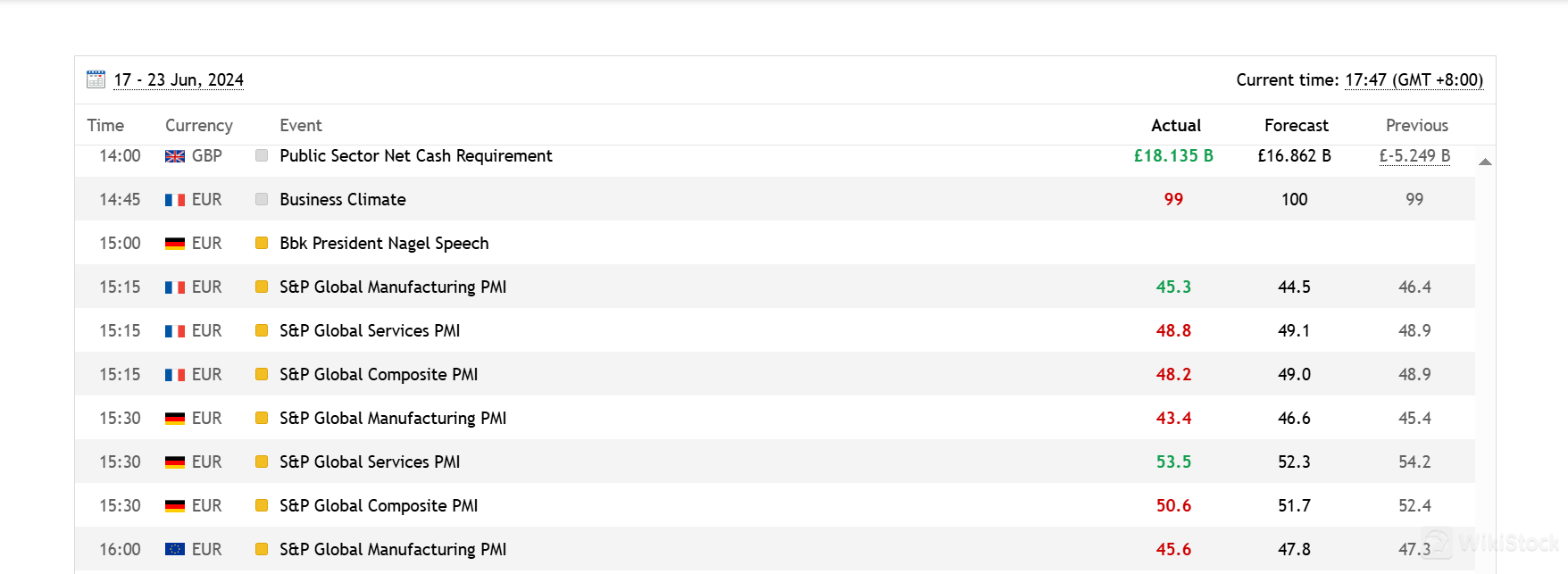This screenshot has height=574, width=1568.
Task: Click the underlined previous value £-5.249 B
Action: [1414, 156]
